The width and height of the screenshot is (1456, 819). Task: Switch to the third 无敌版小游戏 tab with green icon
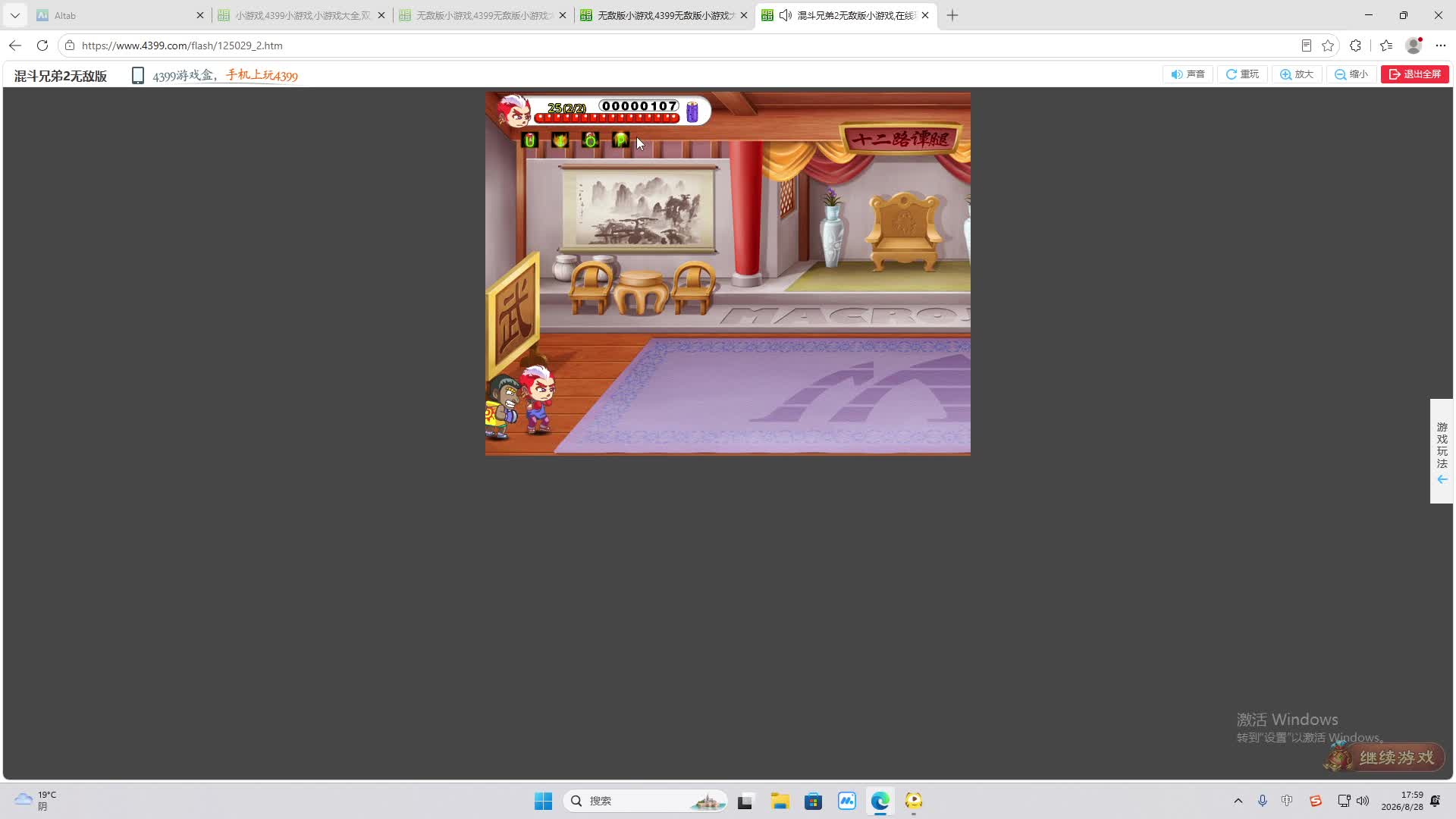(664, 15)
